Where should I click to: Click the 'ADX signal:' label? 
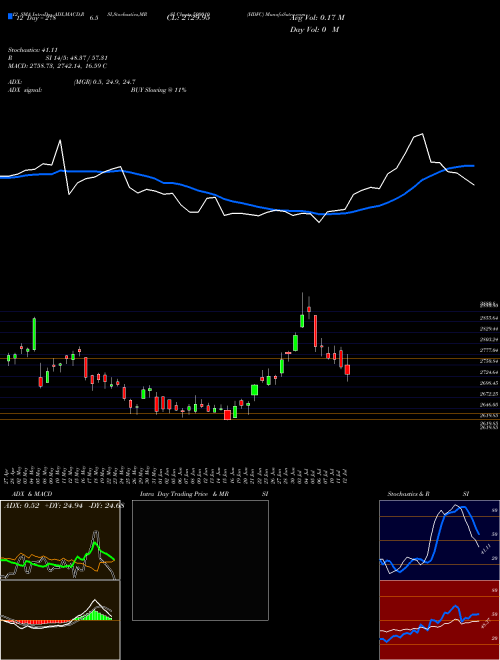(25, 90)
